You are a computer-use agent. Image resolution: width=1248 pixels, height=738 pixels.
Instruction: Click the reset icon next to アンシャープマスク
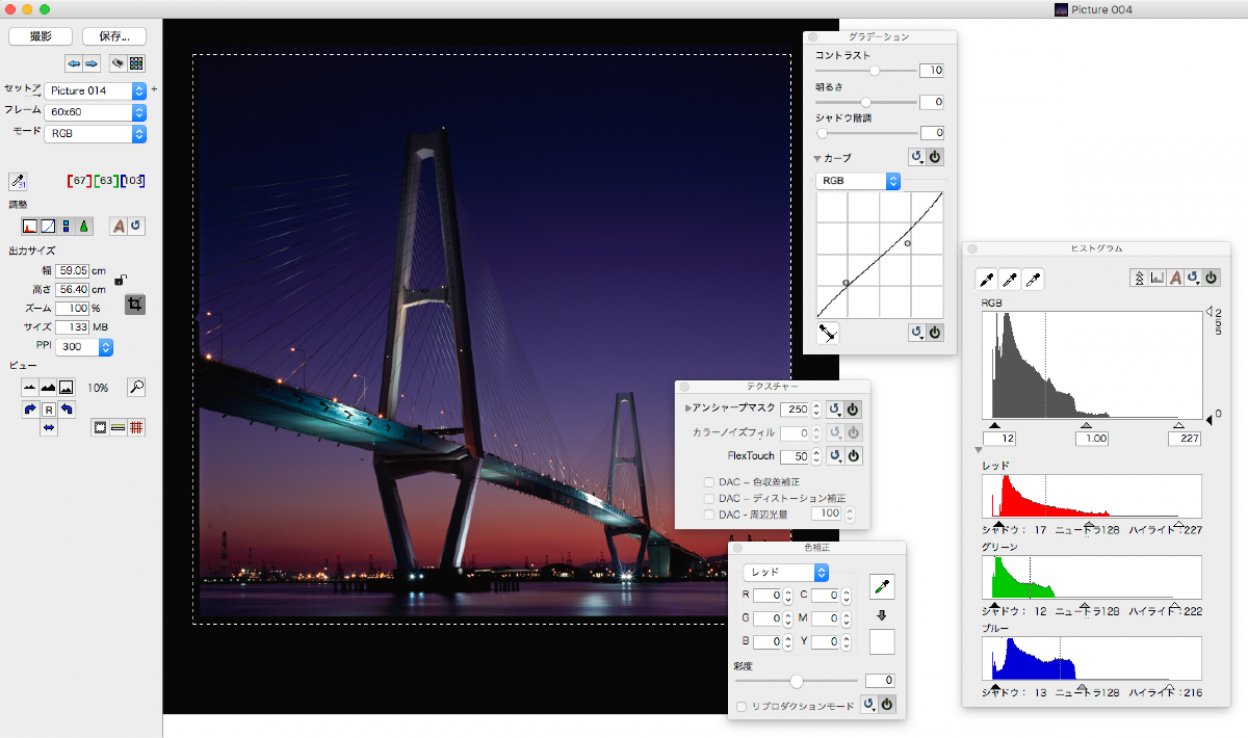(834, 409)
